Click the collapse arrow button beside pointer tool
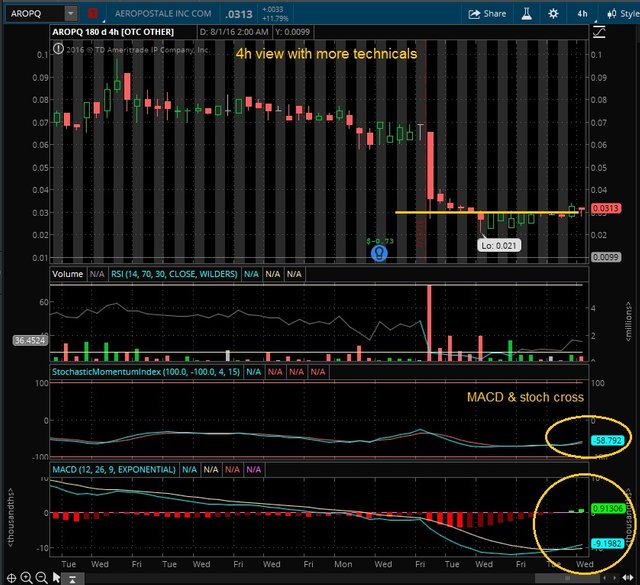Screen dimensions: 640x585 (72, 578)
